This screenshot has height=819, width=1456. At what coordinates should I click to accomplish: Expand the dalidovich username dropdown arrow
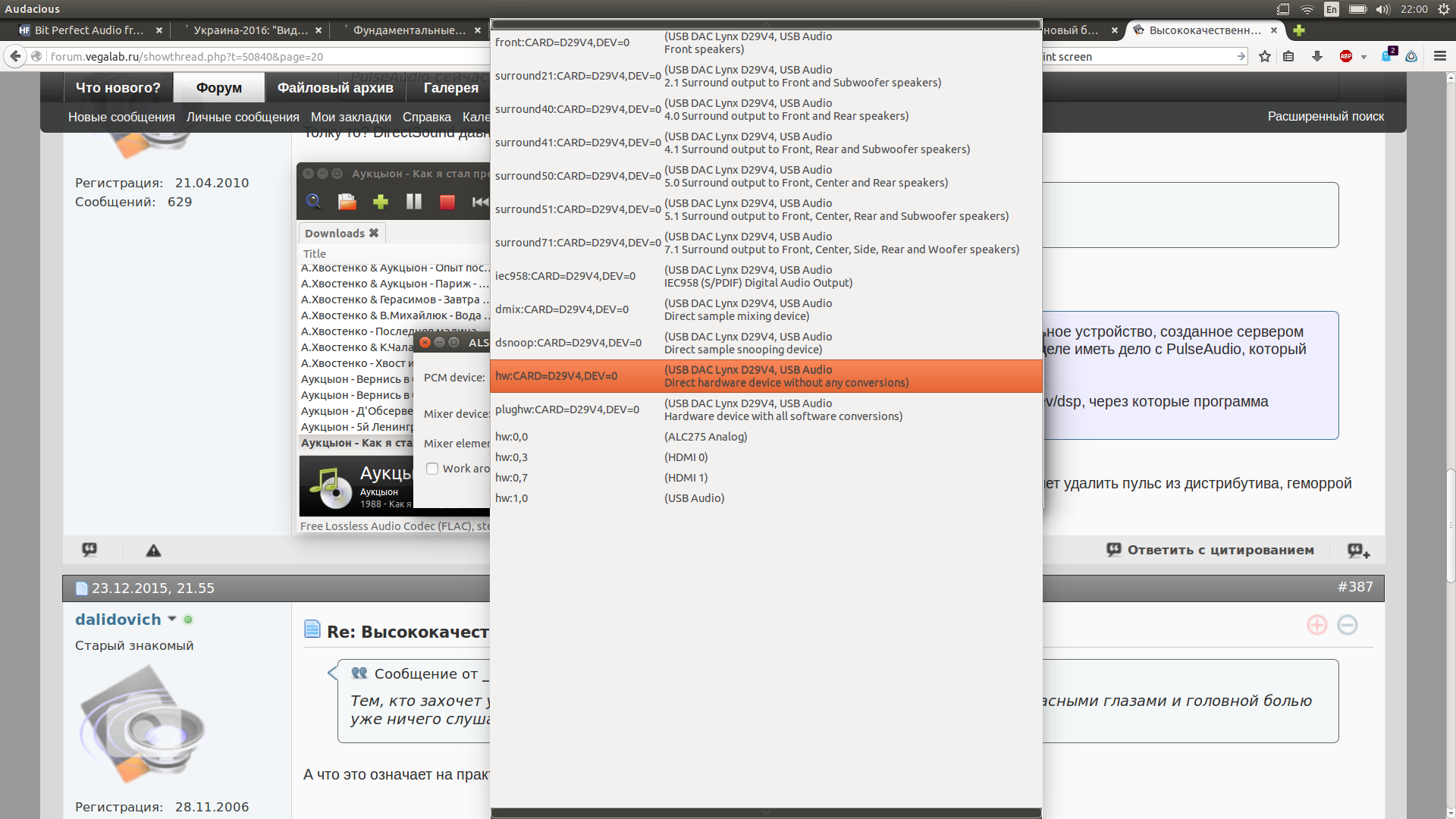tap(172, 619)
